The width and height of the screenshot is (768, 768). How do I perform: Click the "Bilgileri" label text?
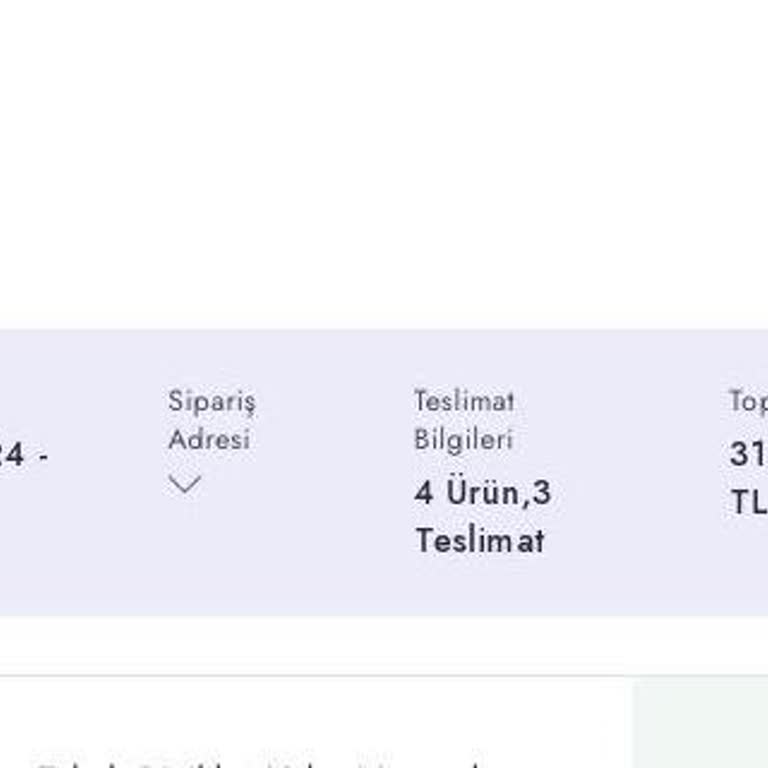click(x=463, y=439)
